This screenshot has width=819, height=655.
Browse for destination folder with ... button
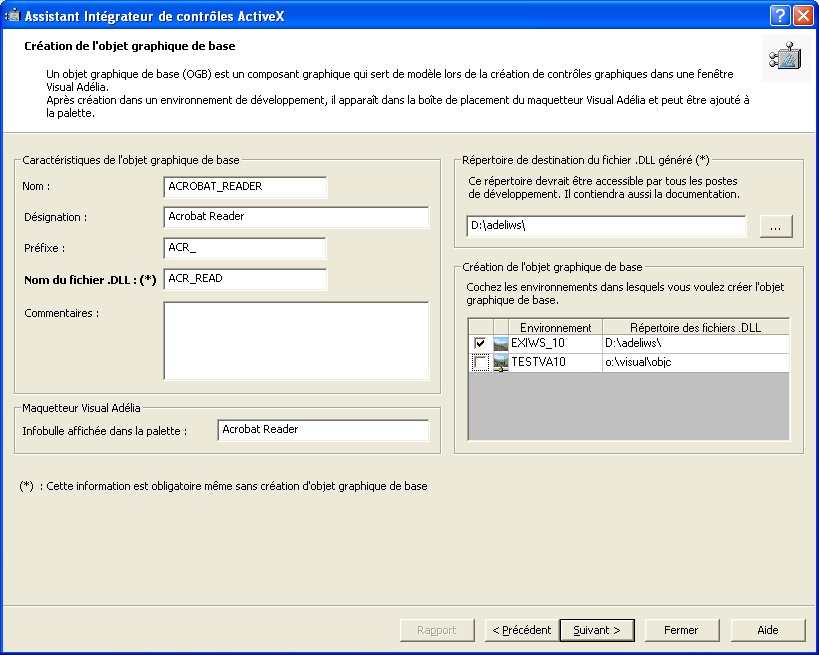click(776, 227)
